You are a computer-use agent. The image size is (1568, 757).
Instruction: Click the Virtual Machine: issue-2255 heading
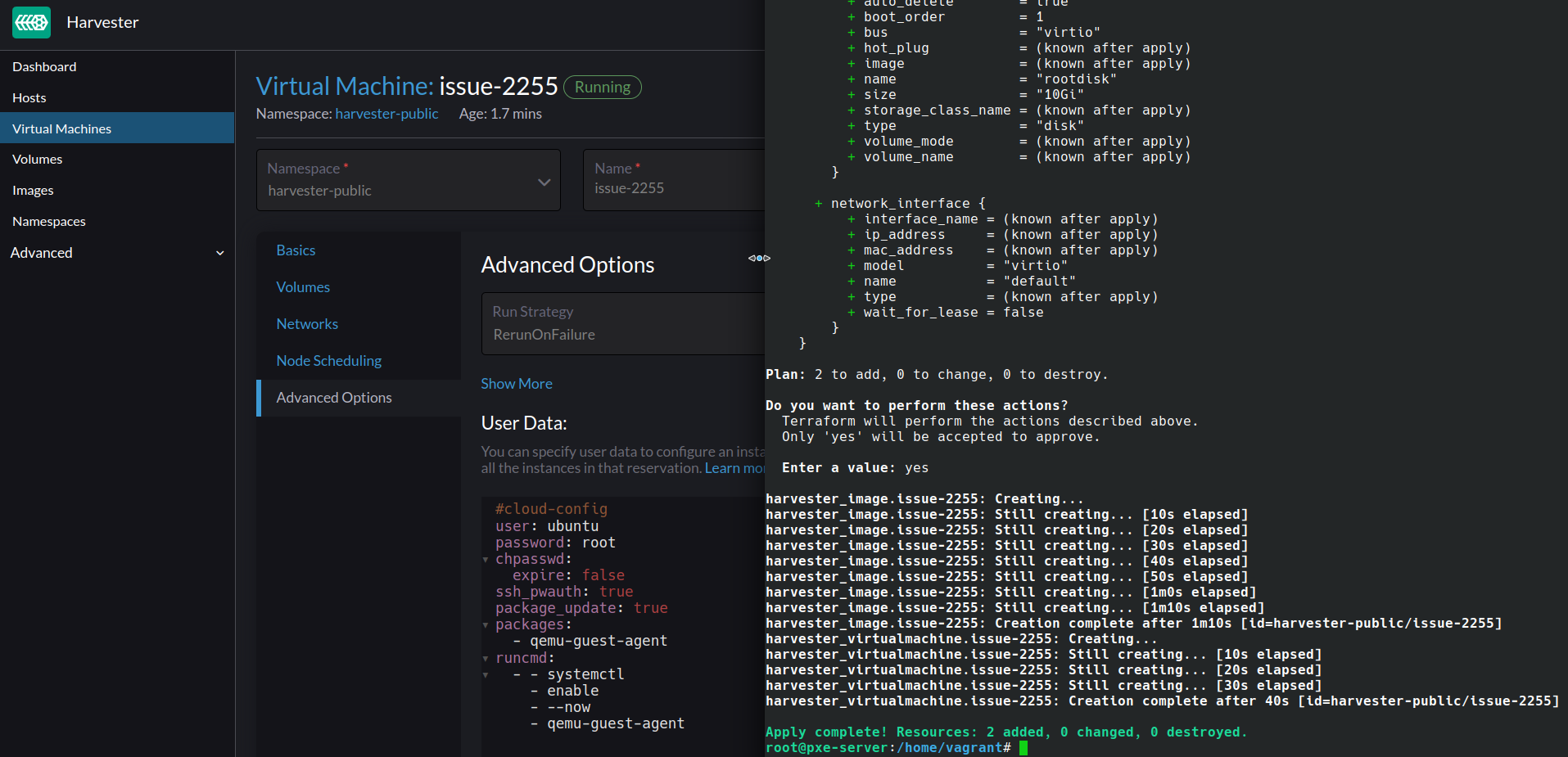coord(407,86)
